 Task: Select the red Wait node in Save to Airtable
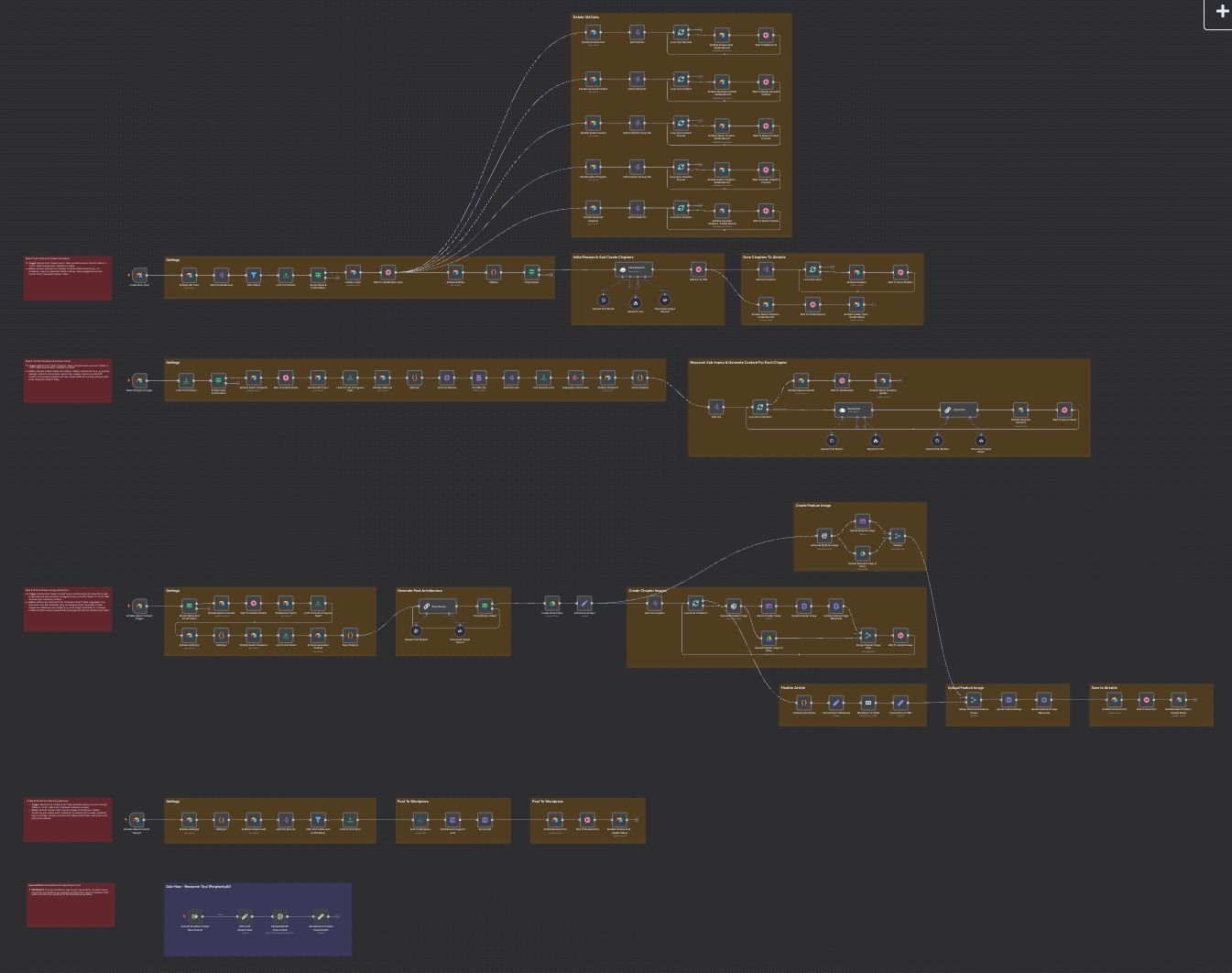[x=1146, y=699]
